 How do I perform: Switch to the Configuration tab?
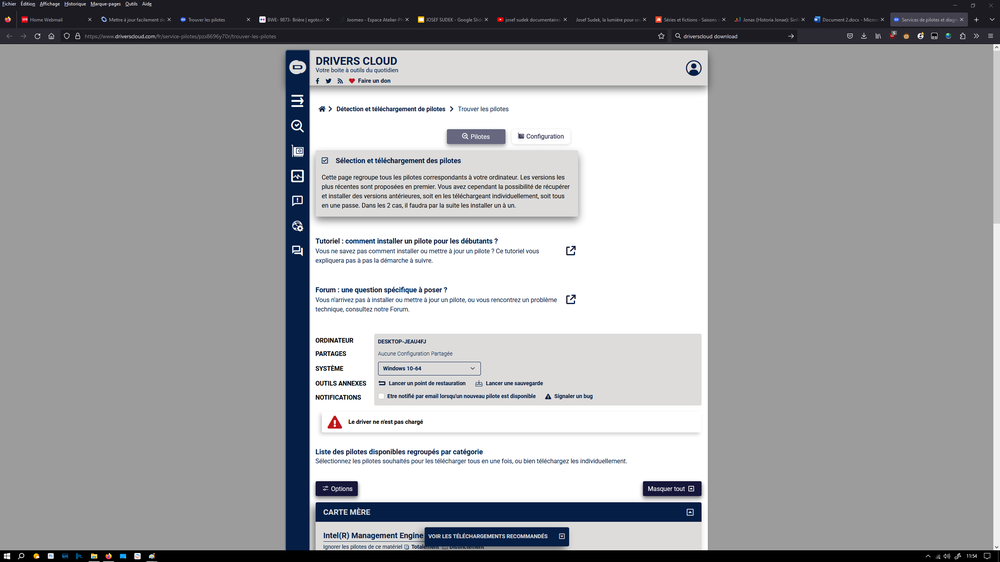541,136
